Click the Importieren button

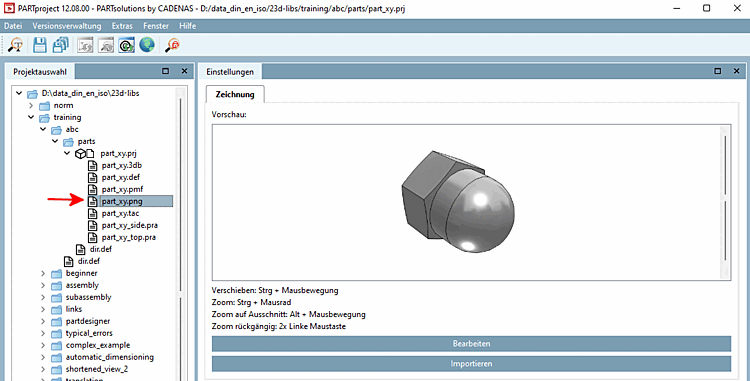(471, 364)
